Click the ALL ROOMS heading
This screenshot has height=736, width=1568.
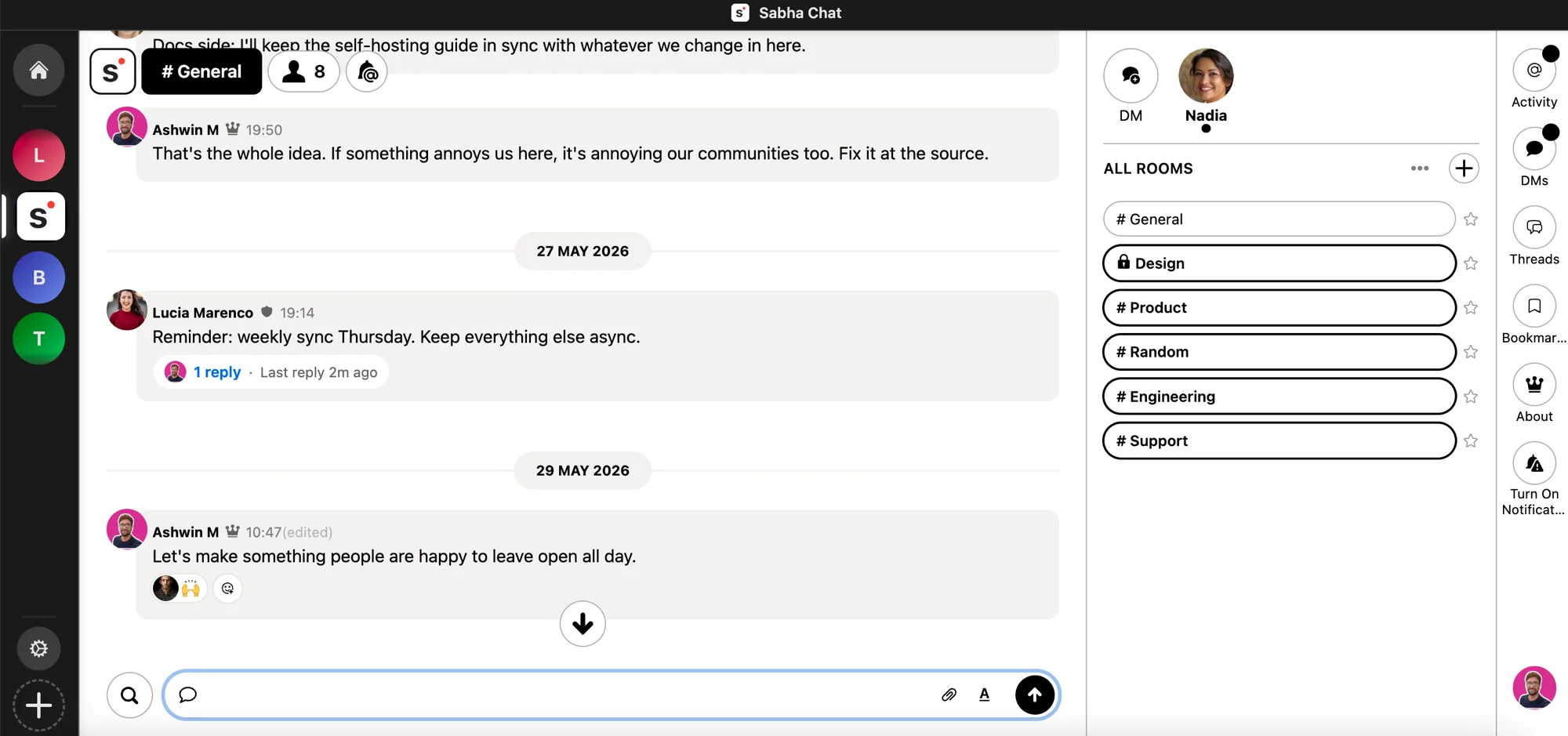pos(1148,169)
